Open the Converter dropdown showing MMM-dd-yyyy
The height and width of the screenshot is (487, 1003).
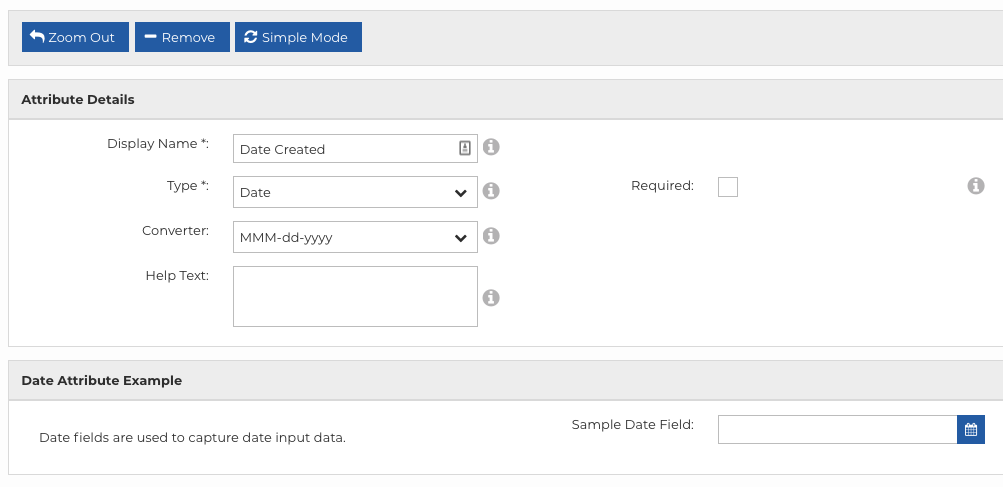pyautogui.click(x=355, y=237)
